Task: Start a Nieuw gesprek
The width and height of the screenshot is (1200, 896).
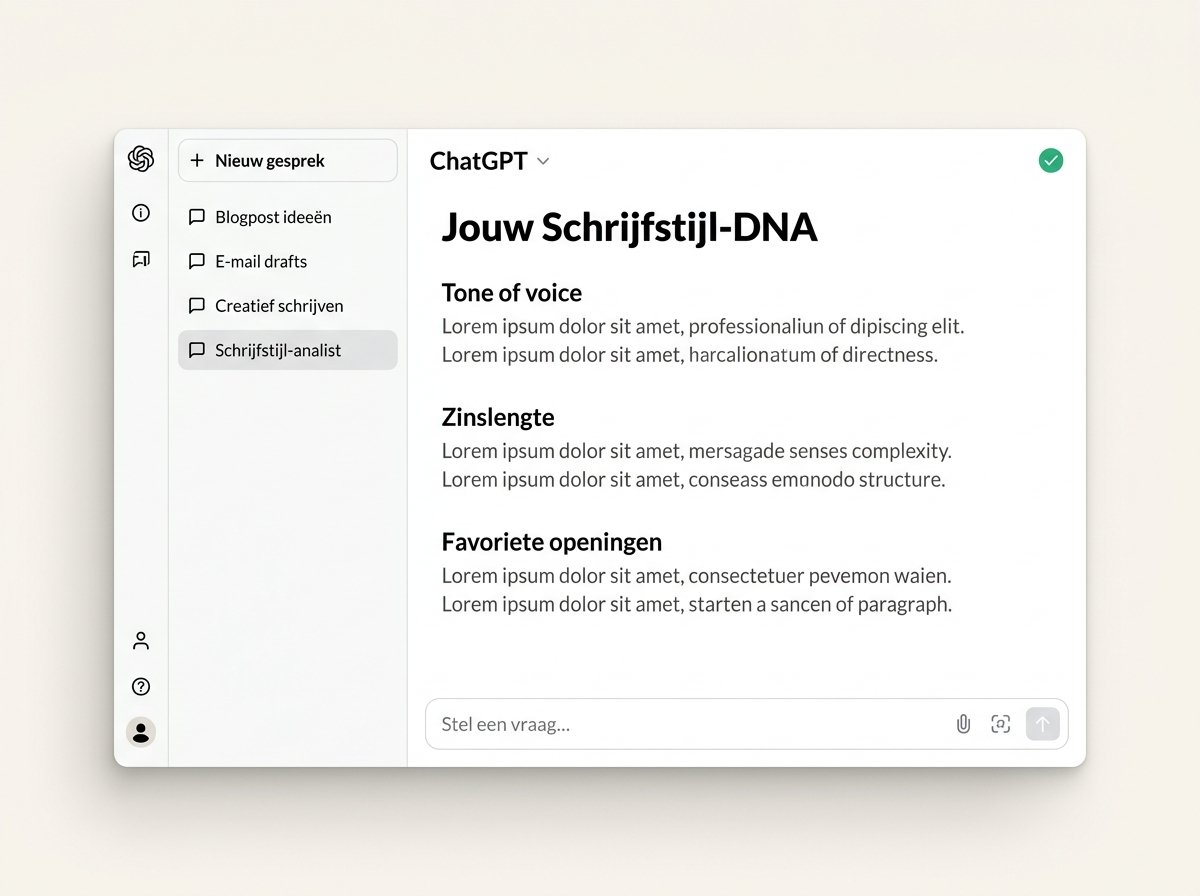Action: [x=287, y=160]
